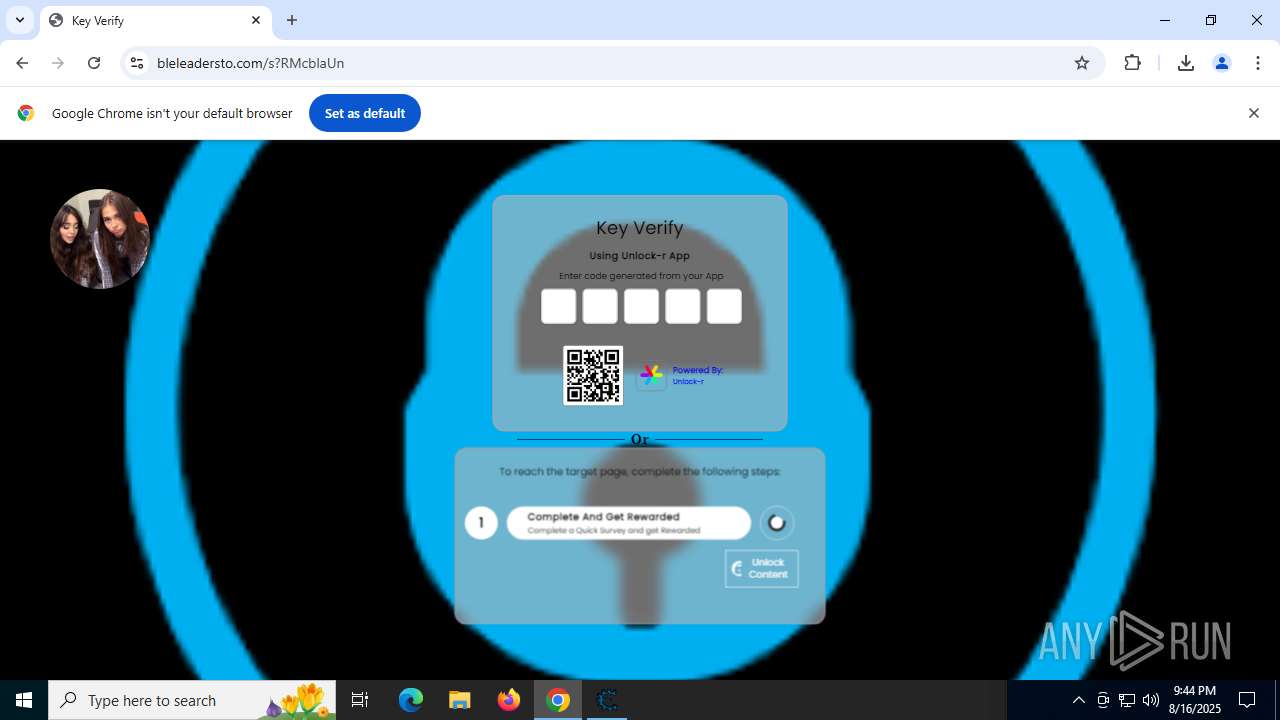1280x720 pixels.
Task: Open network status tray icon
Action: pyautogui.click(x=1127, y=700)
